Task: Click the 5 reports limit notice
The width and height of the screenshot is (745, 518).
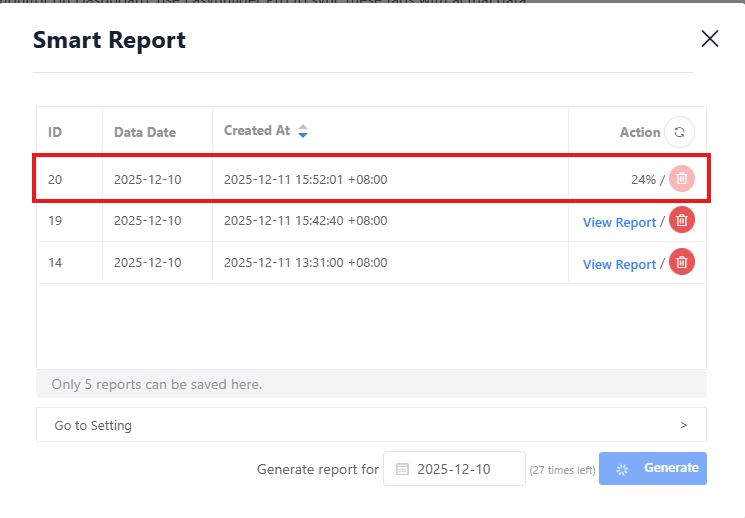Action: 157,384
